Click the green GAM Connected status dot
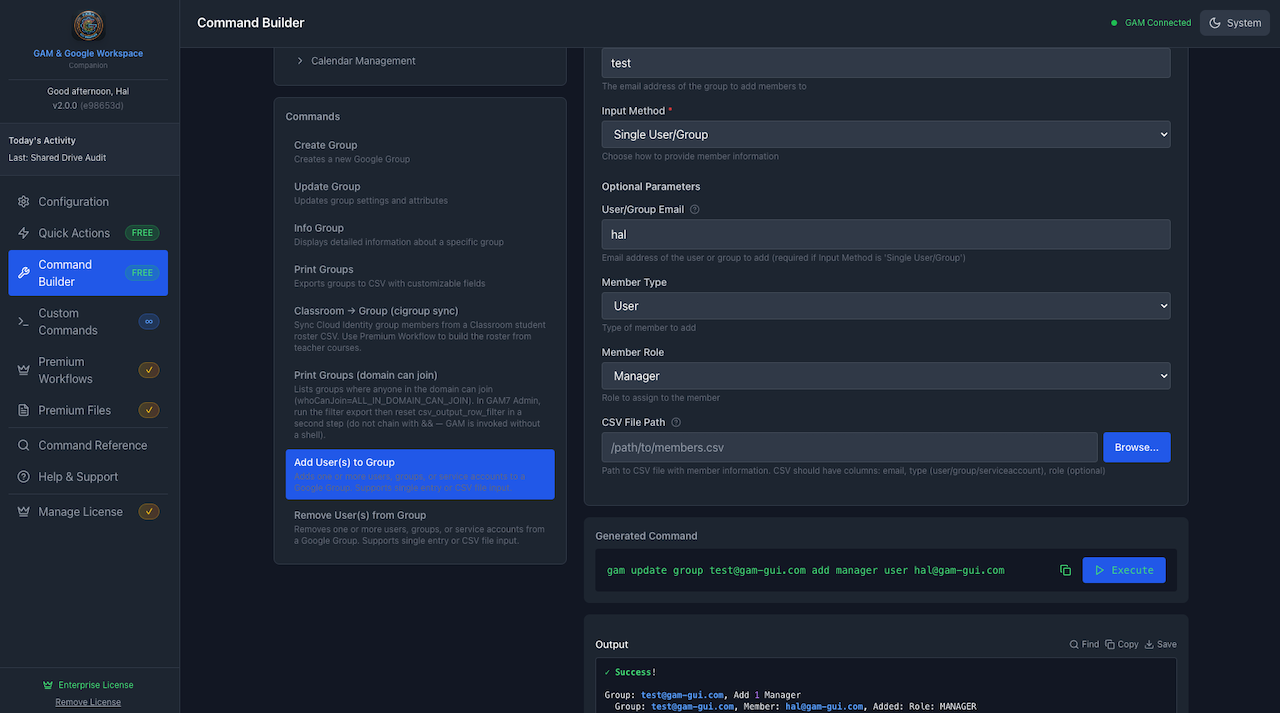The image size is (1280, 713). coord(1114,23)
